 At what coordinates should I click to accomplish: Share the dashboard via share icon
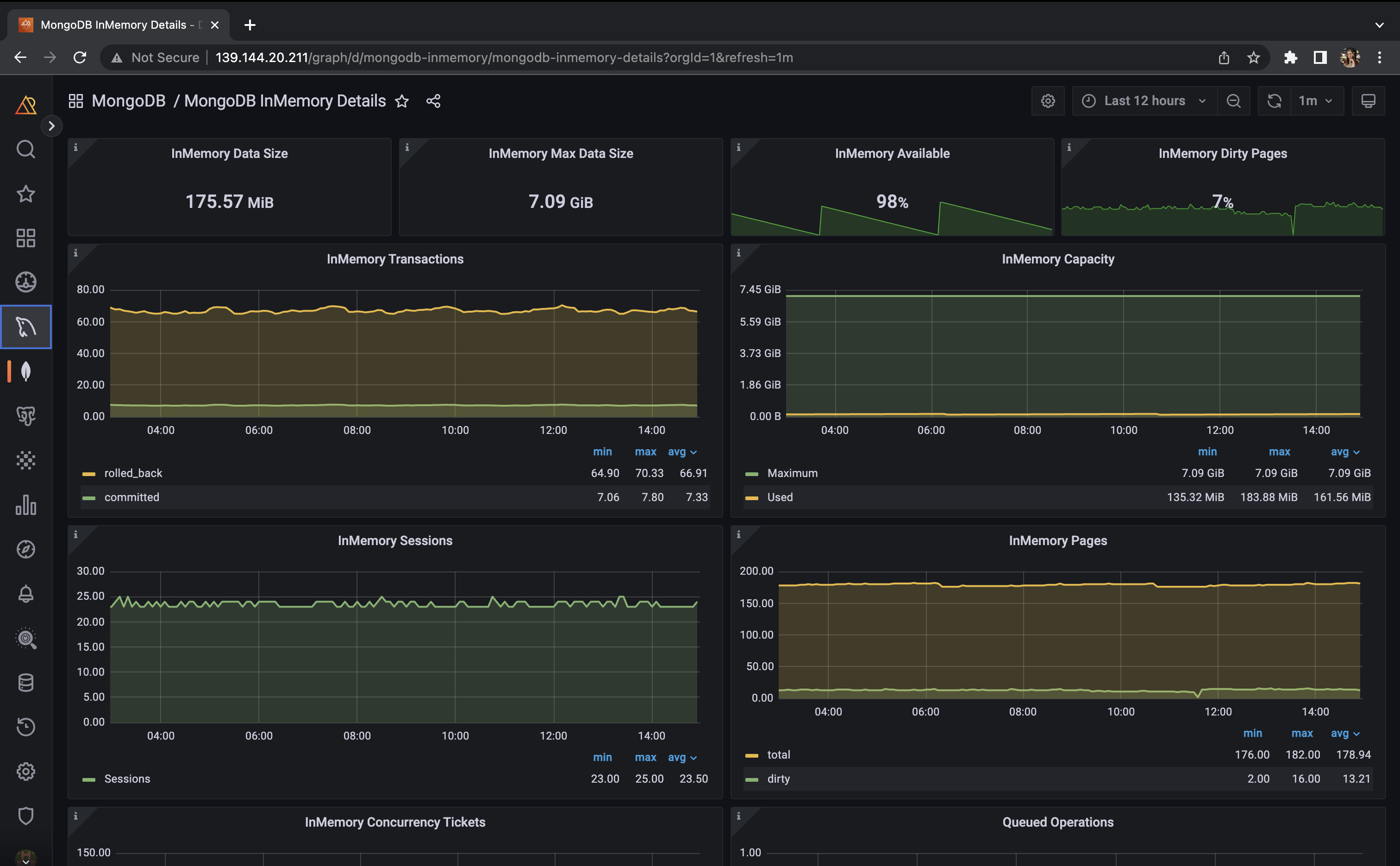[x=433, y=101]
